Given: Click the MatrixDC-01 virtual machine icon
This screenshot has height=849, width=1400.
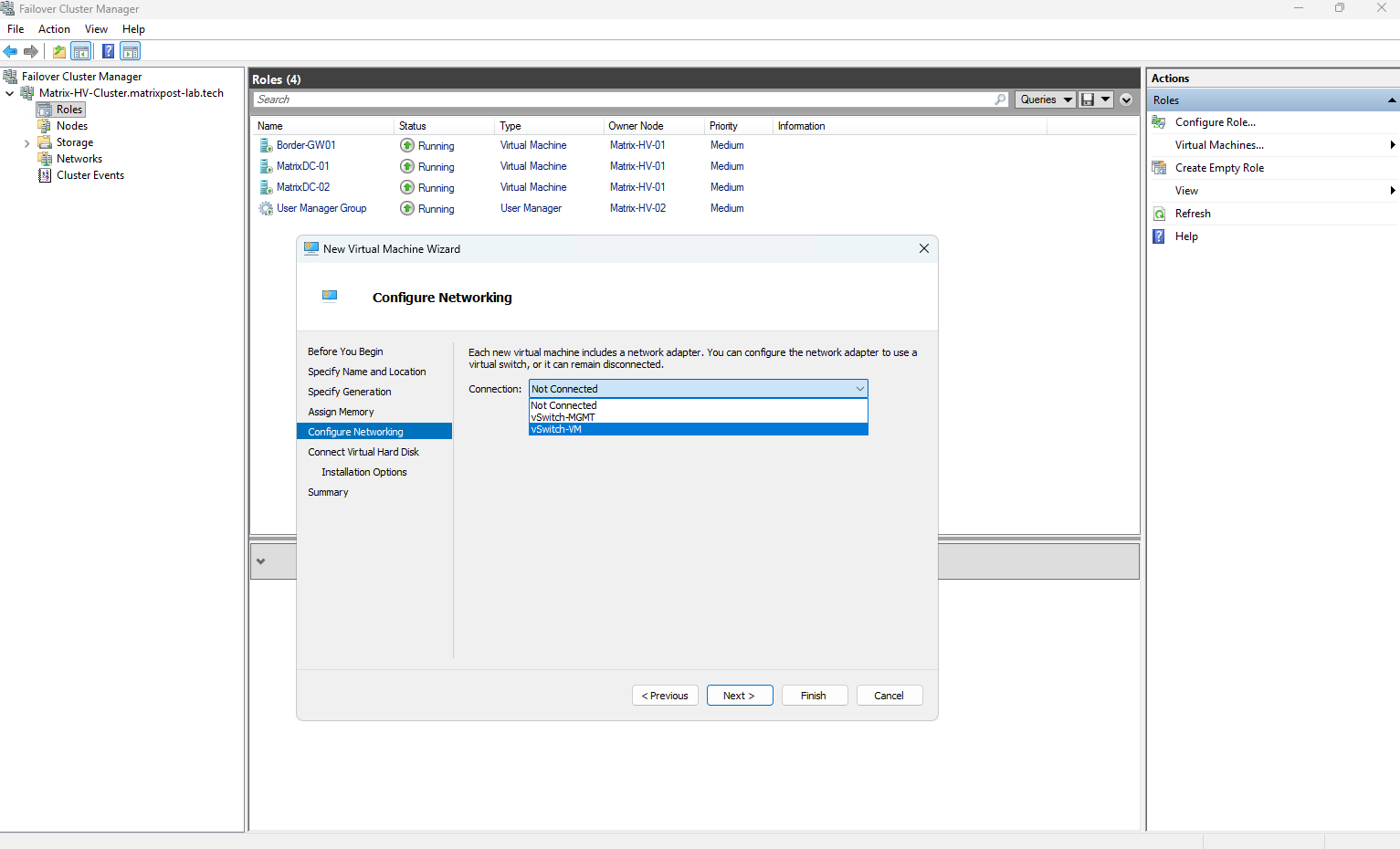Looking at the screenshot, I should point(266,166).
